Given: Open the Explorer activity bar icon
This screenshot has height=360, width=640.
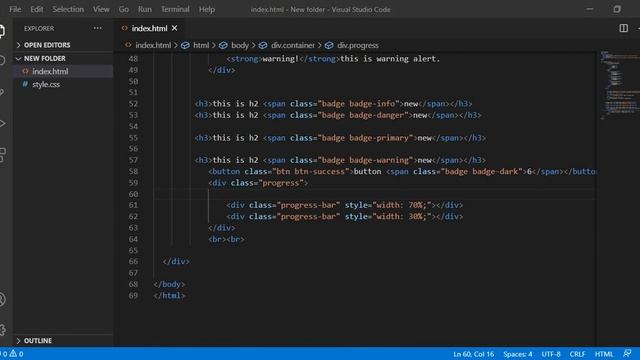Looking at the screenshot, I should [2, 31].
